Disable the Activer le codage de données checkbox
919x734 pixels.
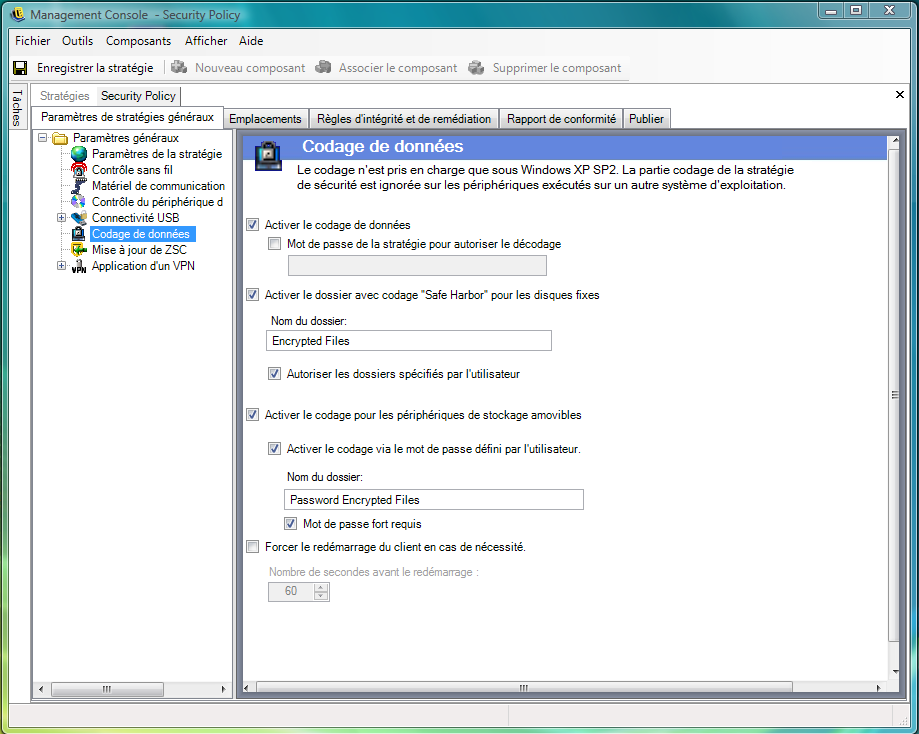pos(252,225)
